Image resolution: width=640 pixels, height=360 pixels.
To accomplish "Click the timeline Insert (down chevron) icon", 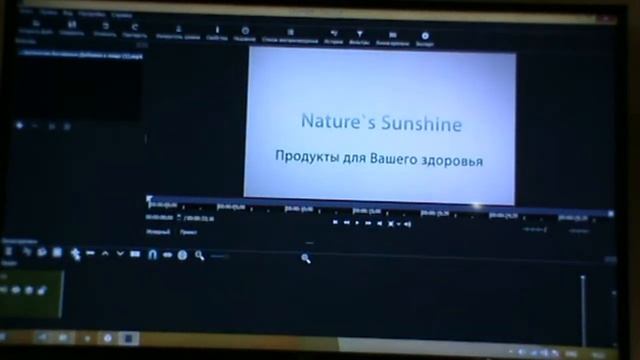I will 120,254.
